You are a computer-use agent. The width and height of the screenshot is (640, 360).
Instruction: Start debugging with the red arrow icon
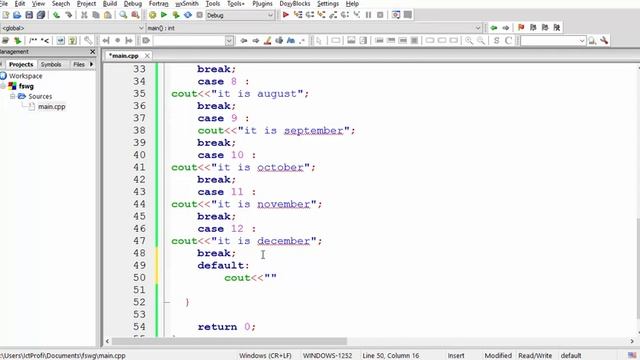point(286,15)
